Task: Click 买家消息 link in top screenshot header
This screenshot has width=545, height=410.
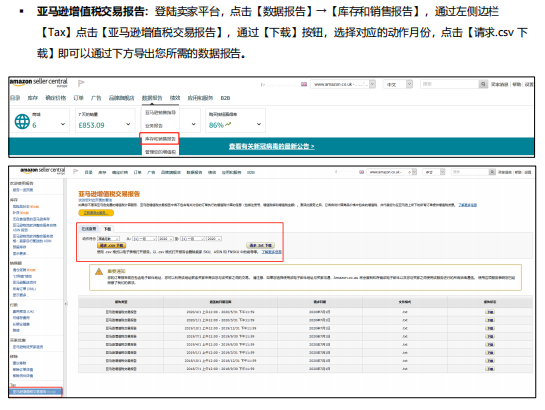Action: [x=499, y=84]
